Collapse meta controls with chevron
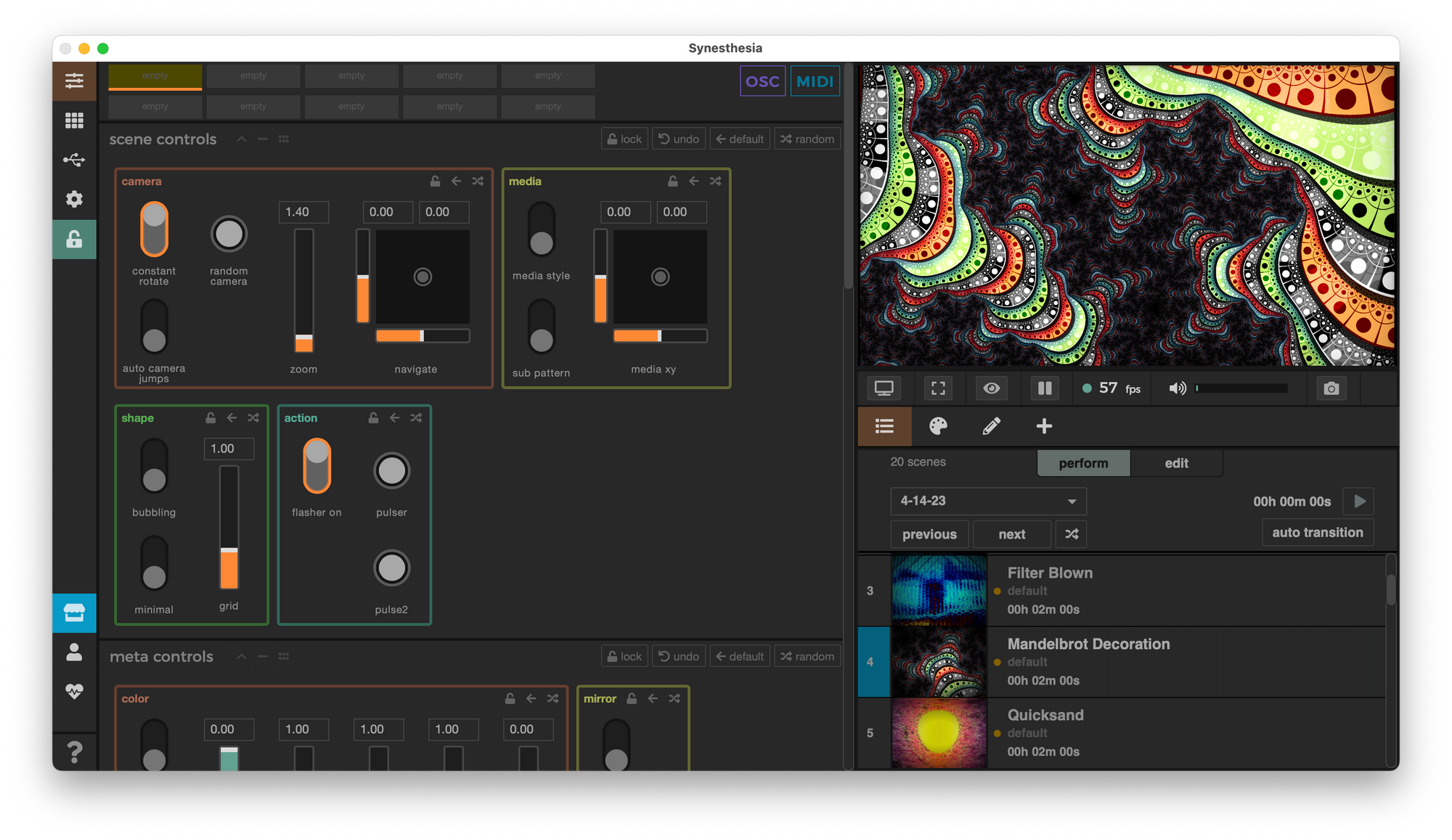Screen dimensions: 1452x840 [x=242, y=657]
